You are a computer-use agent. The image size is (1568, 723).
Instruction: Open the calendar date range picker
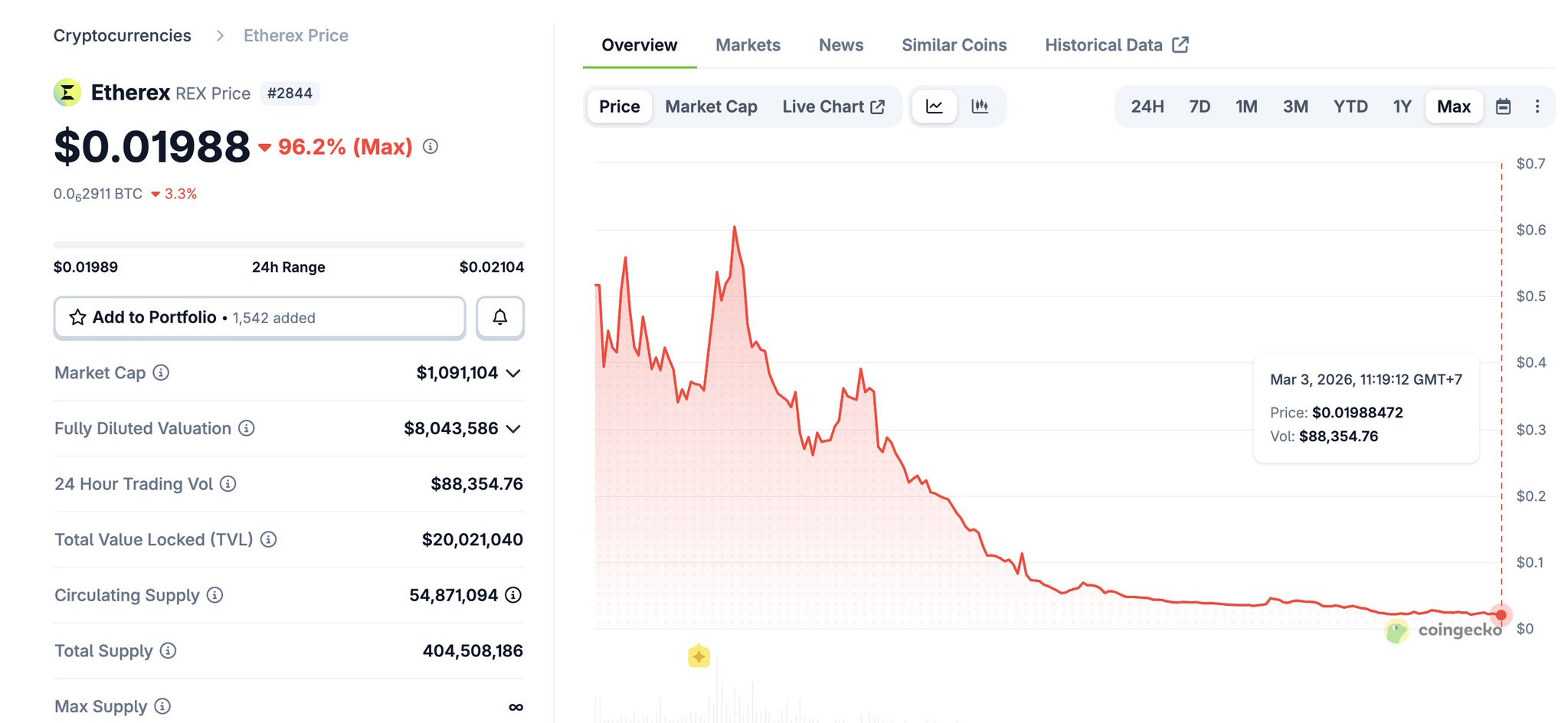point(1503,106)
